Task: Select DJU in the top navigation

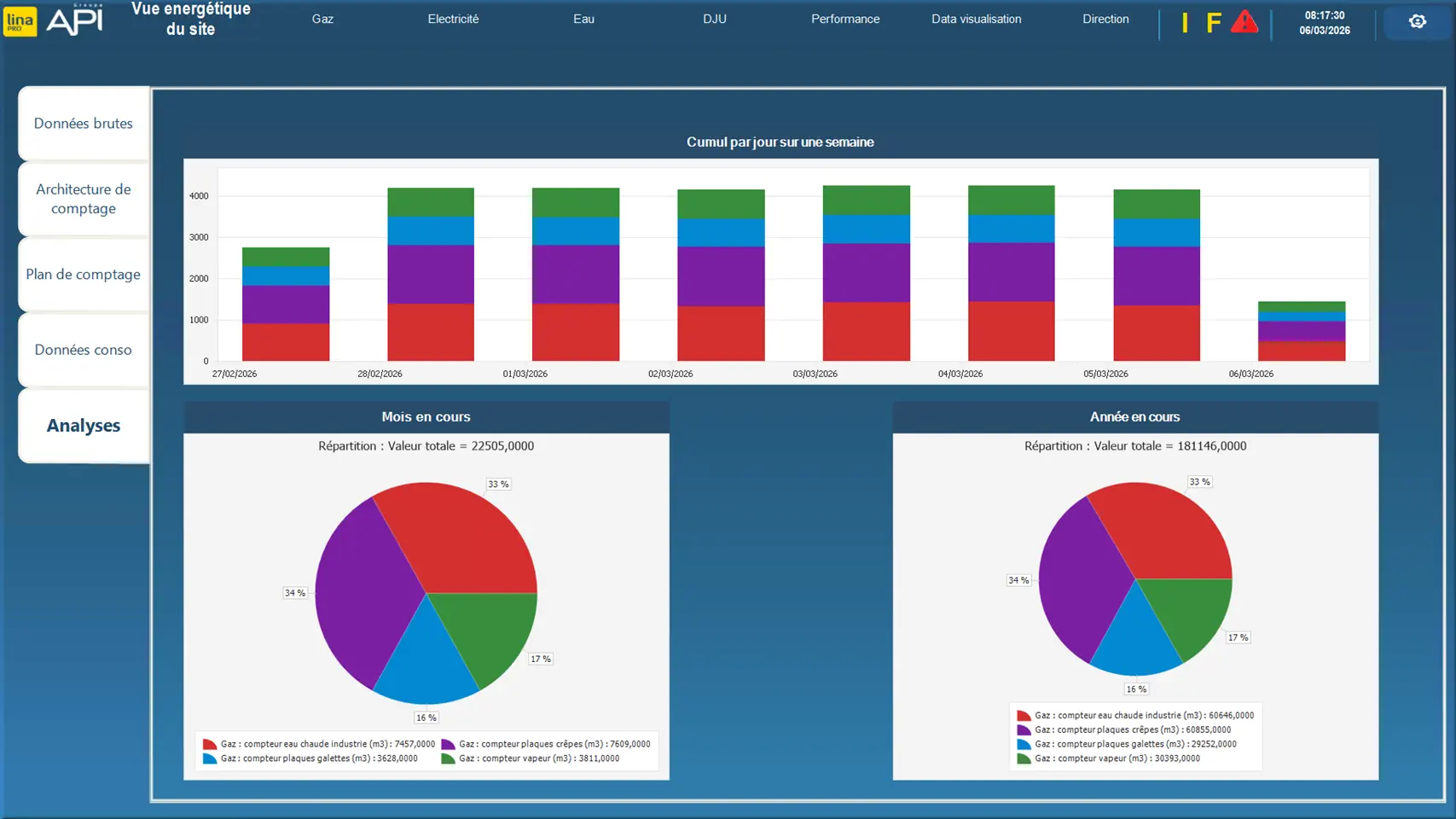Action: pyautogui.click(x=715, y=19)
